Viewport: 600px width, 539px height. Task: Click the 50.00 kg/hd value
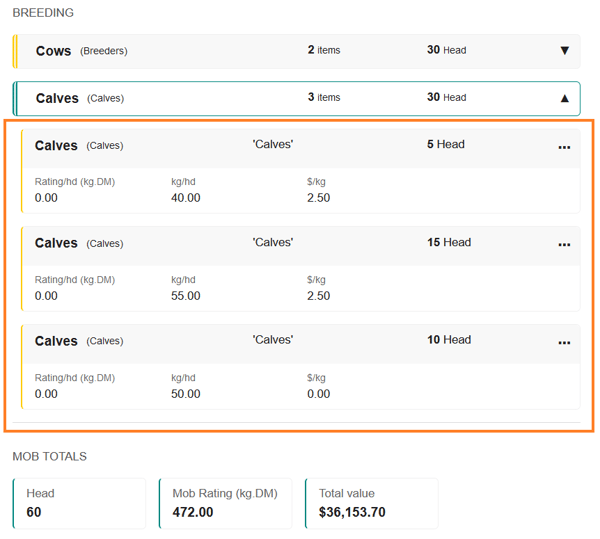click(x=186, y=394)
